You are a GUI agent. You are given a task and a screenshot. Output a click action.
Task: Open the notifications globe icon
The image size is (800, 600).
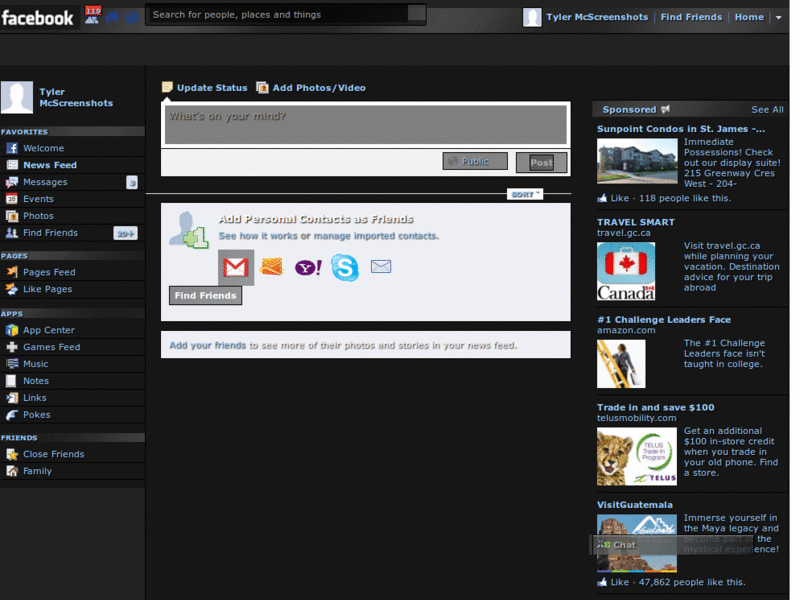(x=132, y=17)
